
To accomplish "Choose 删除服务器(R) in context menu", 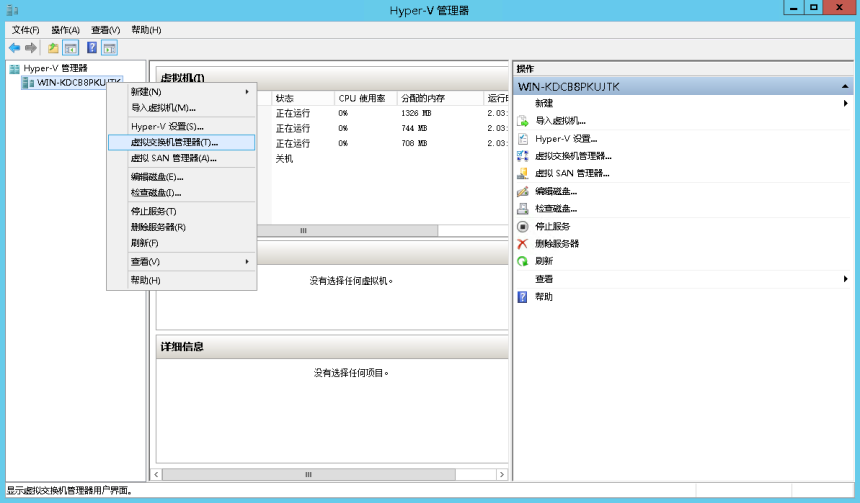I will (x=182, y=228).
